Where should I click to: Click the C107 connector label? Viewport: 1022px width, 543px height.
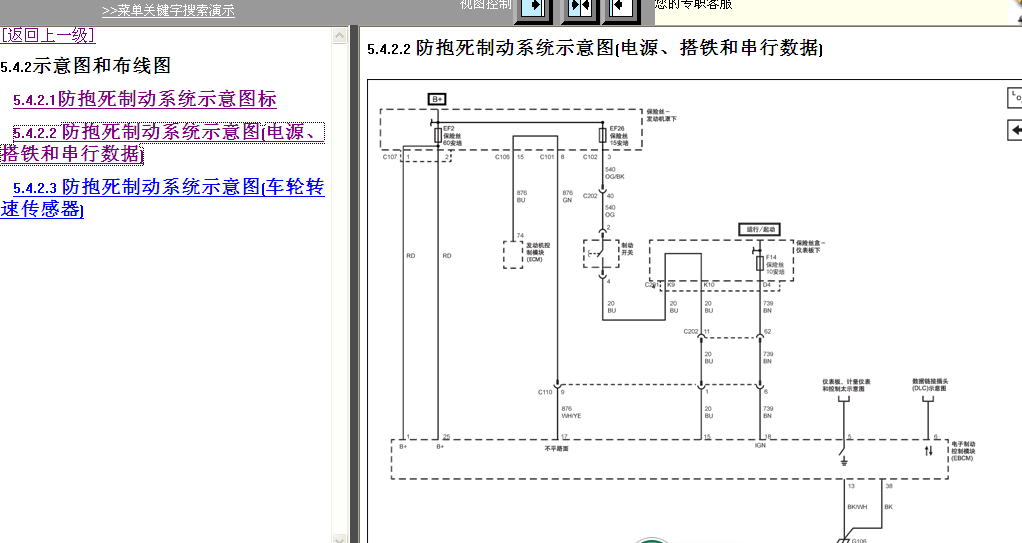click(x=390, y=157)
